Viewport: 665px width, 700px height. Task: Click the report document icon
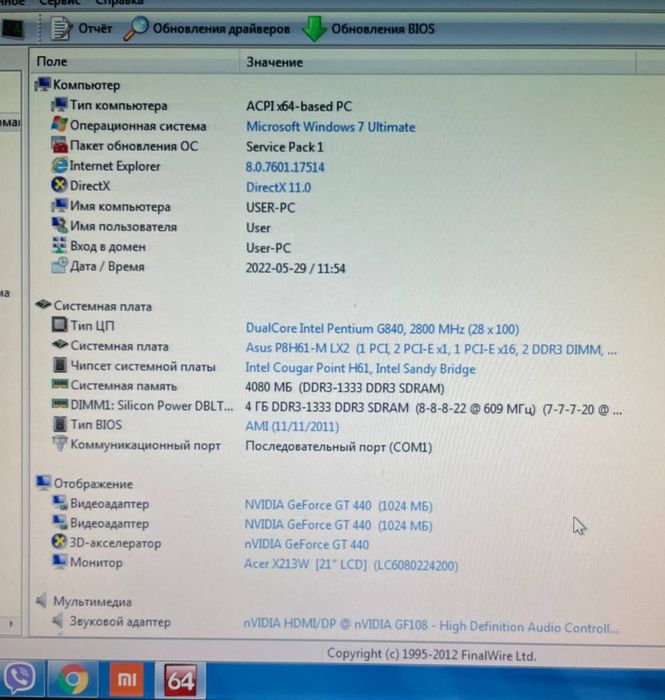coord(60,29)
